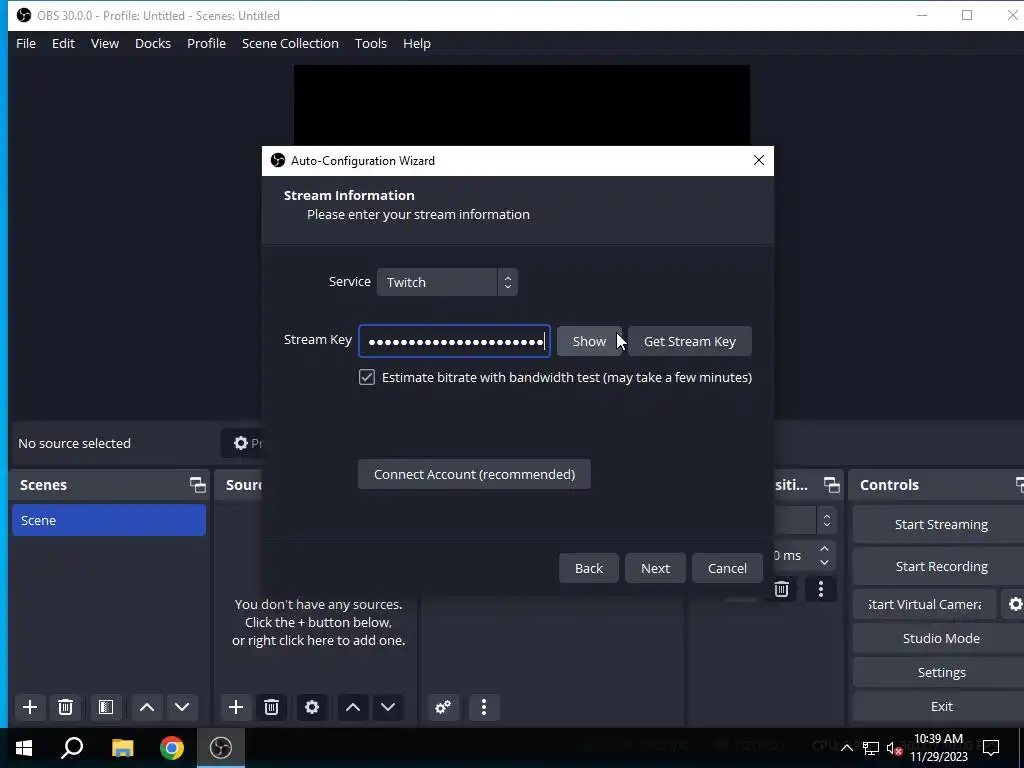
Task: Pop out the Scenes dock
Action: point(197,485)
